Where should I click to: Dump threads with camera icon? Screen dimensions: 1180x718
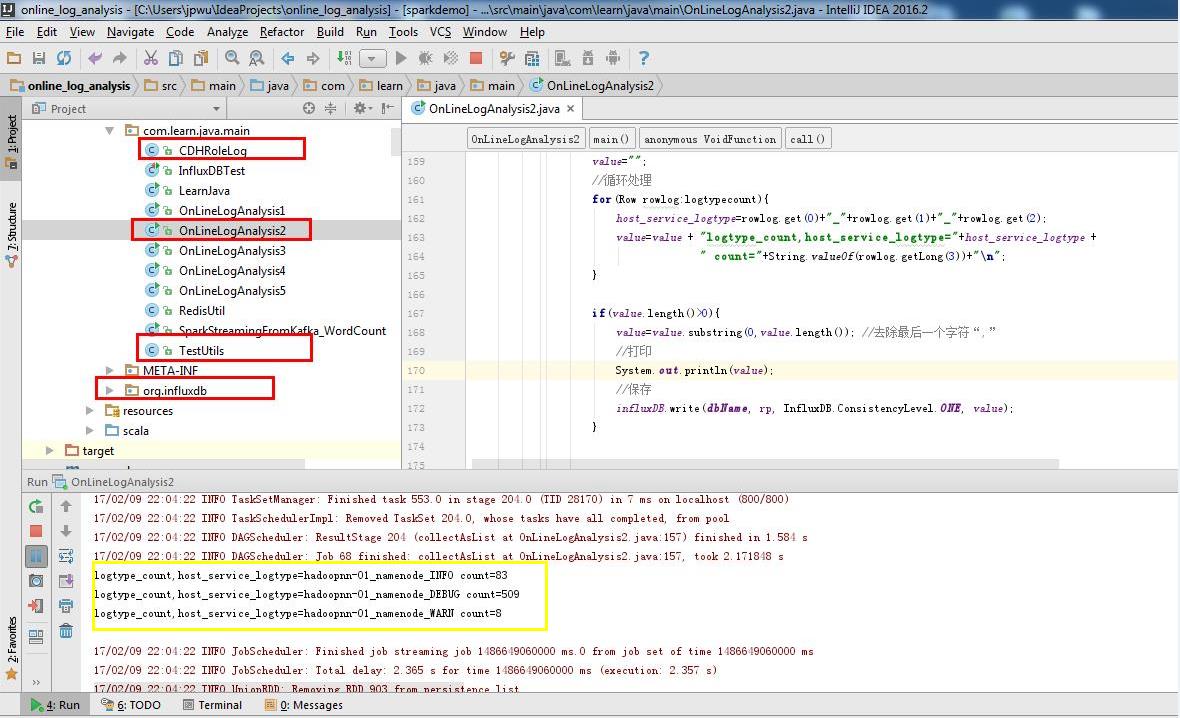click(35, 581)
